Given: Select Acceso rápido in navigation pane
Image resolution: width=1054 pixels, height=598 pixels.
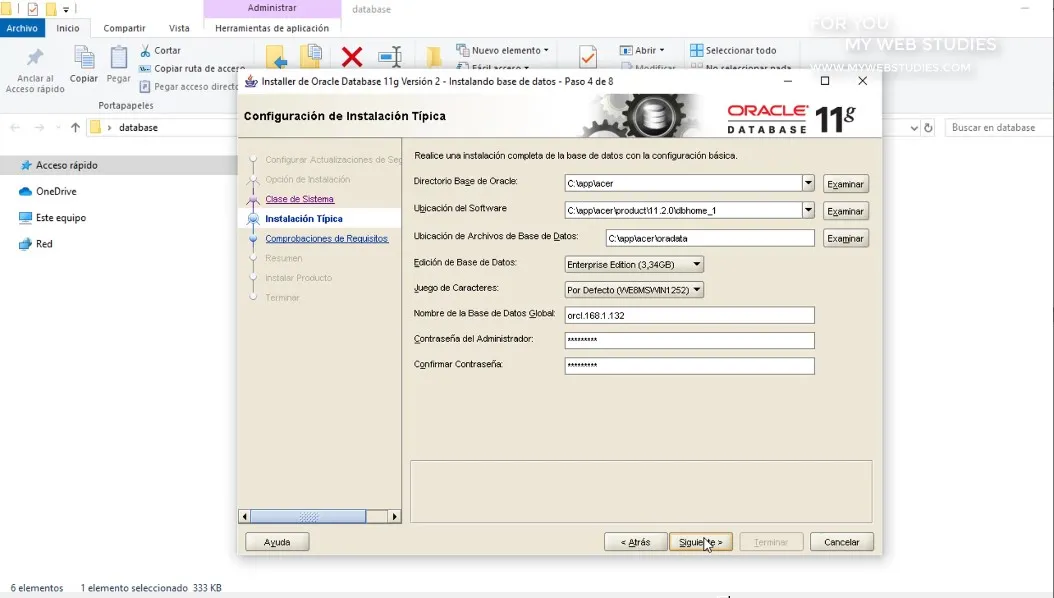Looking at the screenshot, I should point(58,165).
